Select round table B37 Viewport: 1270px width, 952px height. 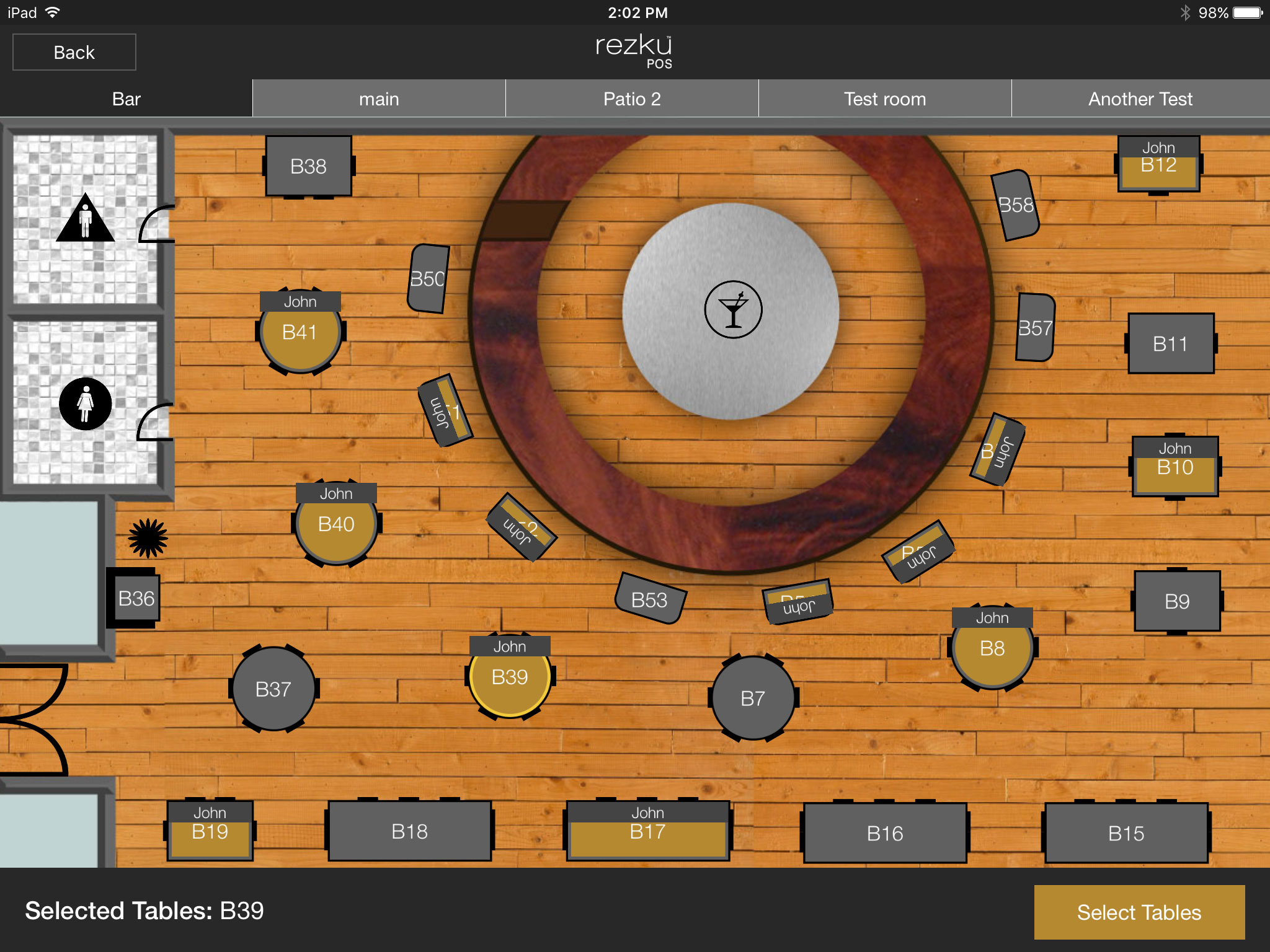[x=273, y=689]
